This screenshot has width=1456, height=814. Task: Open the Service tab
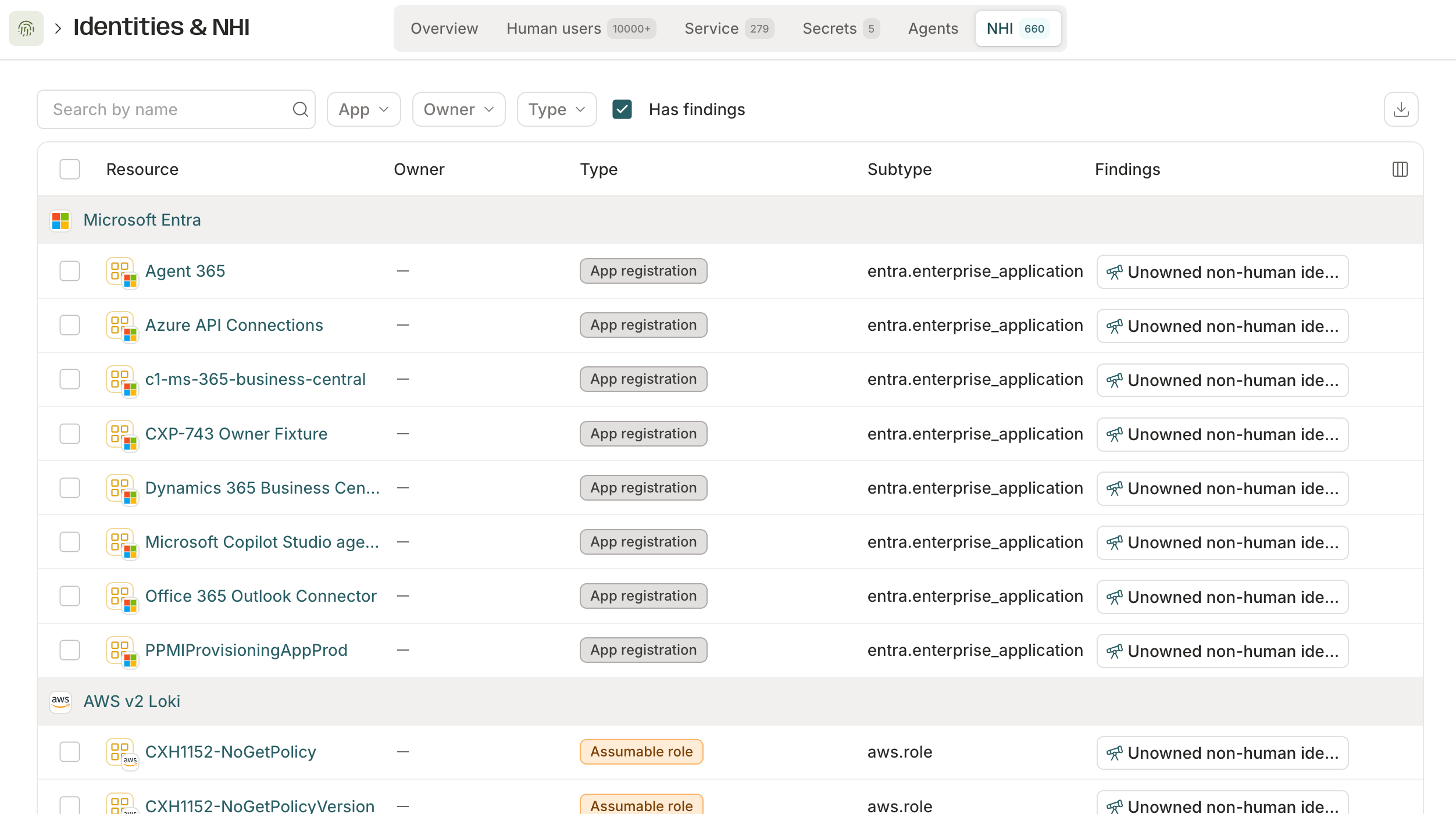tap(729, 28)
